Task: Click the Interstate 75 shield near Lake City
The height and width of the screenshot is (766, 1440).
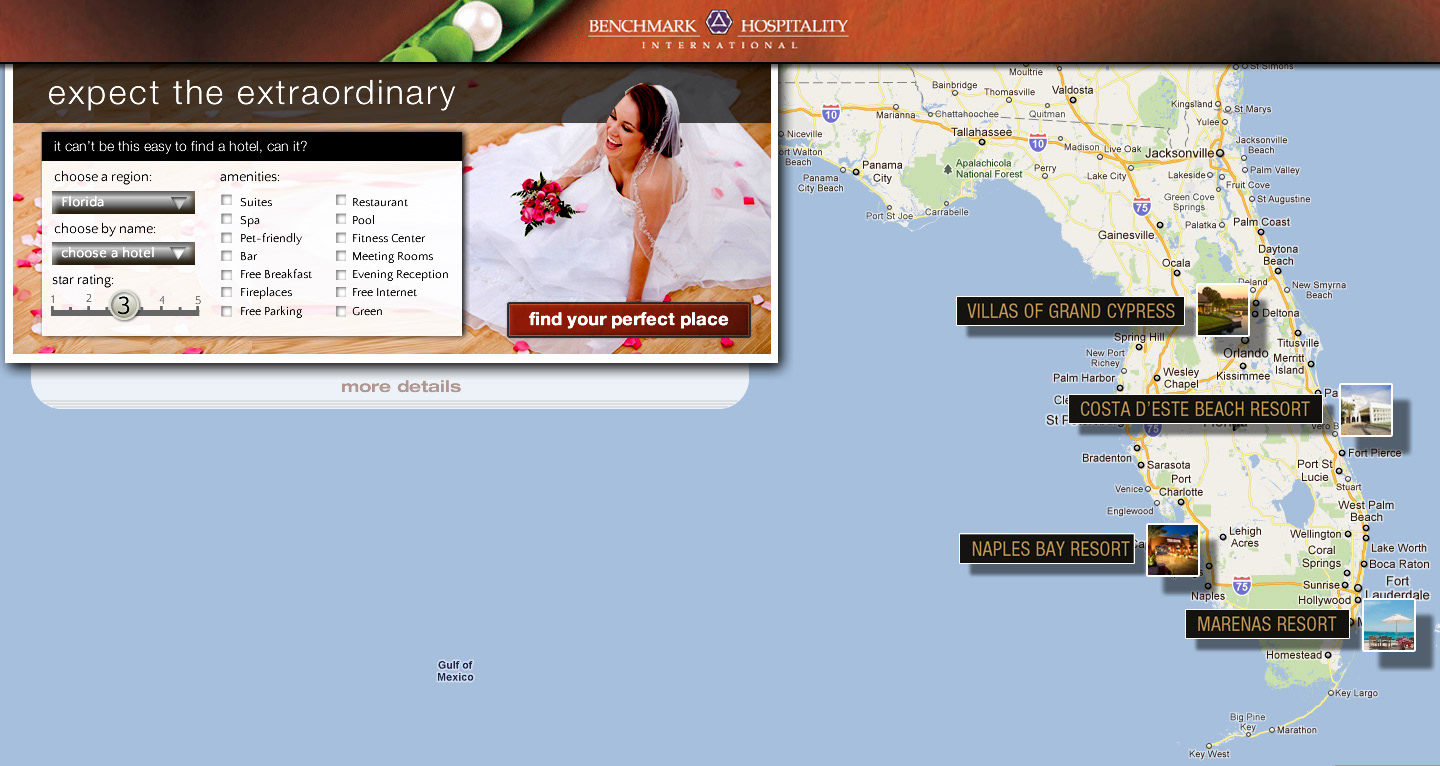Action: pyautogui.click(x=1142, y=207)
